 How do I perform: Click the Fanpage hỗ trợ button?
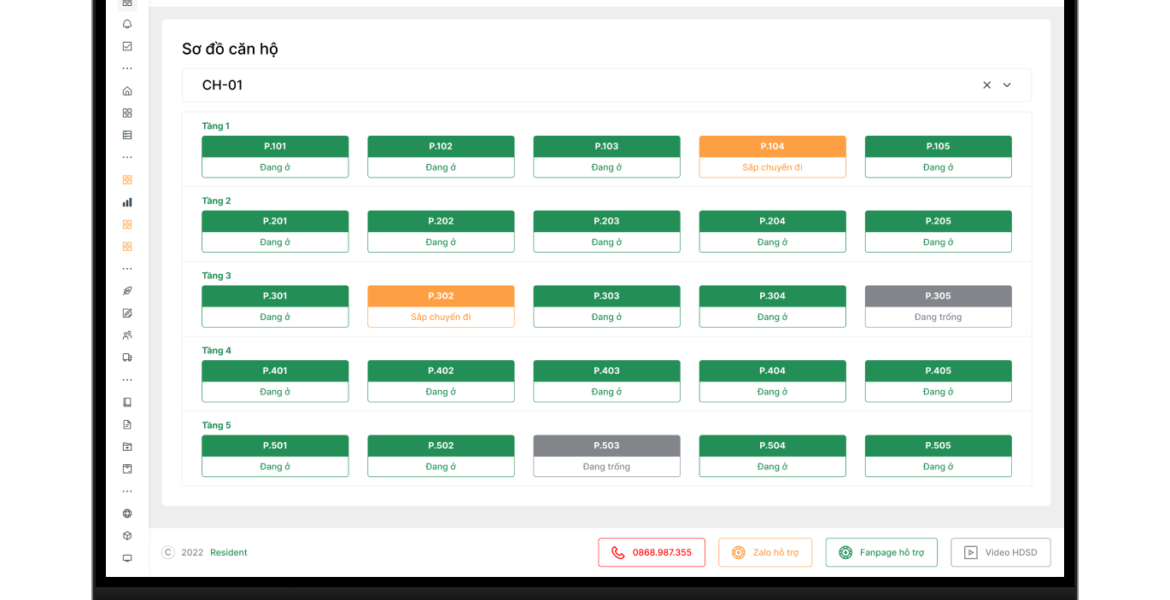881,552
